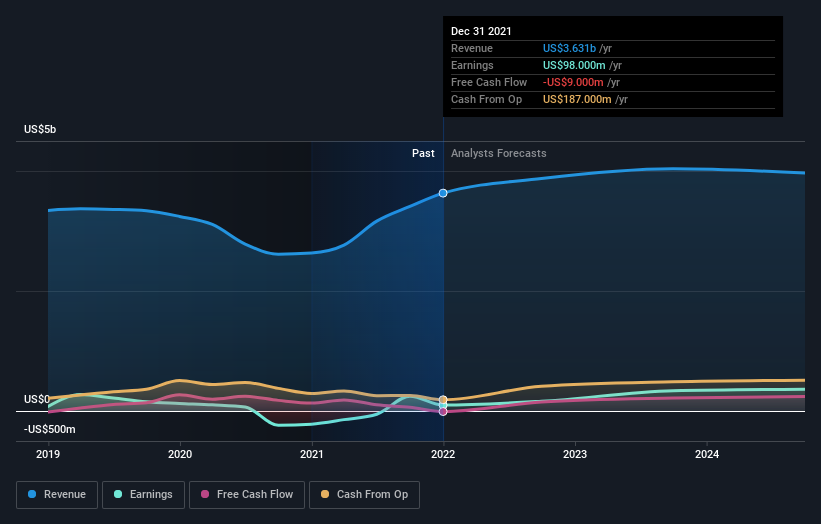
Task: Click the US$98.000m earnings value
Action: click(574, 65)
